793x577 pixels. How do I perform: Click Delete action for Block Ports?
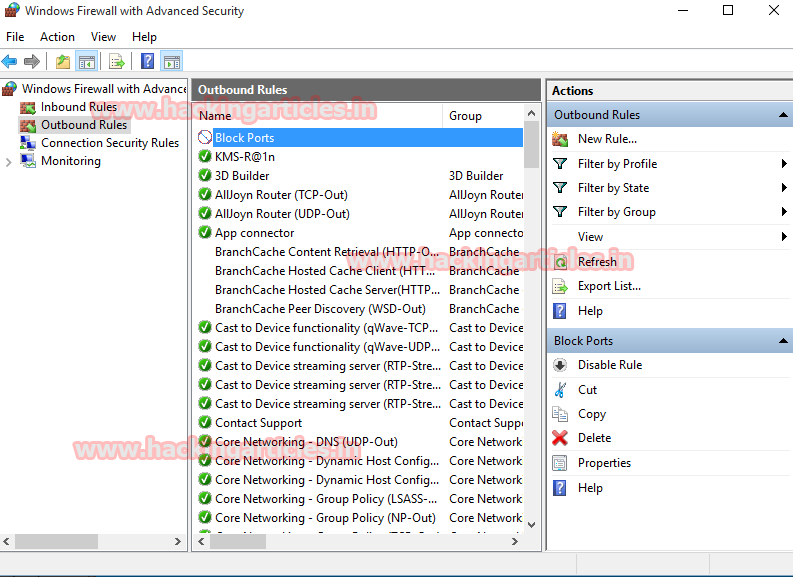click(594, 438)
